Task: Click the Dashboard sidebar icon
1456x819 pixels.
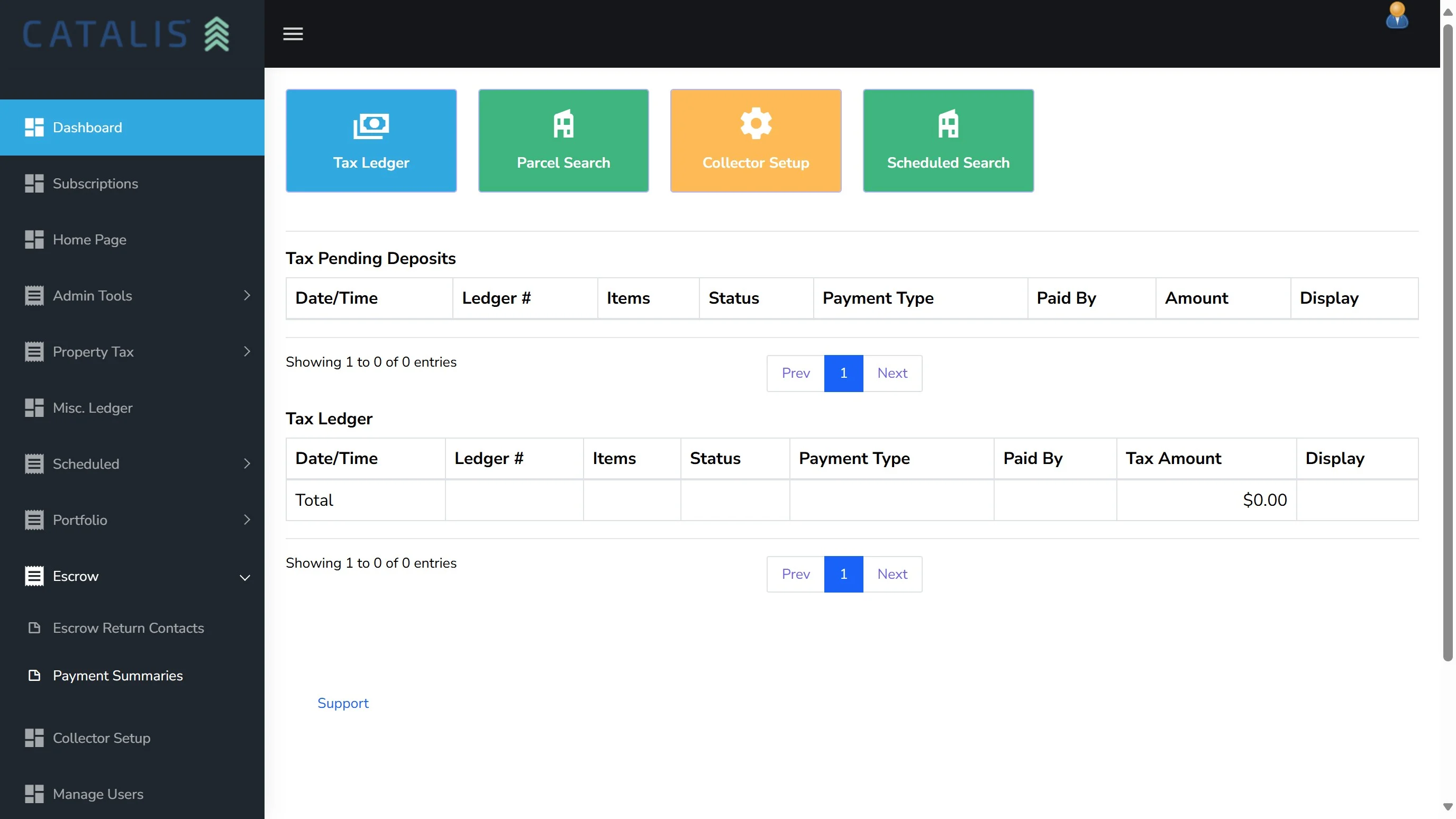Action: (34, 127)
